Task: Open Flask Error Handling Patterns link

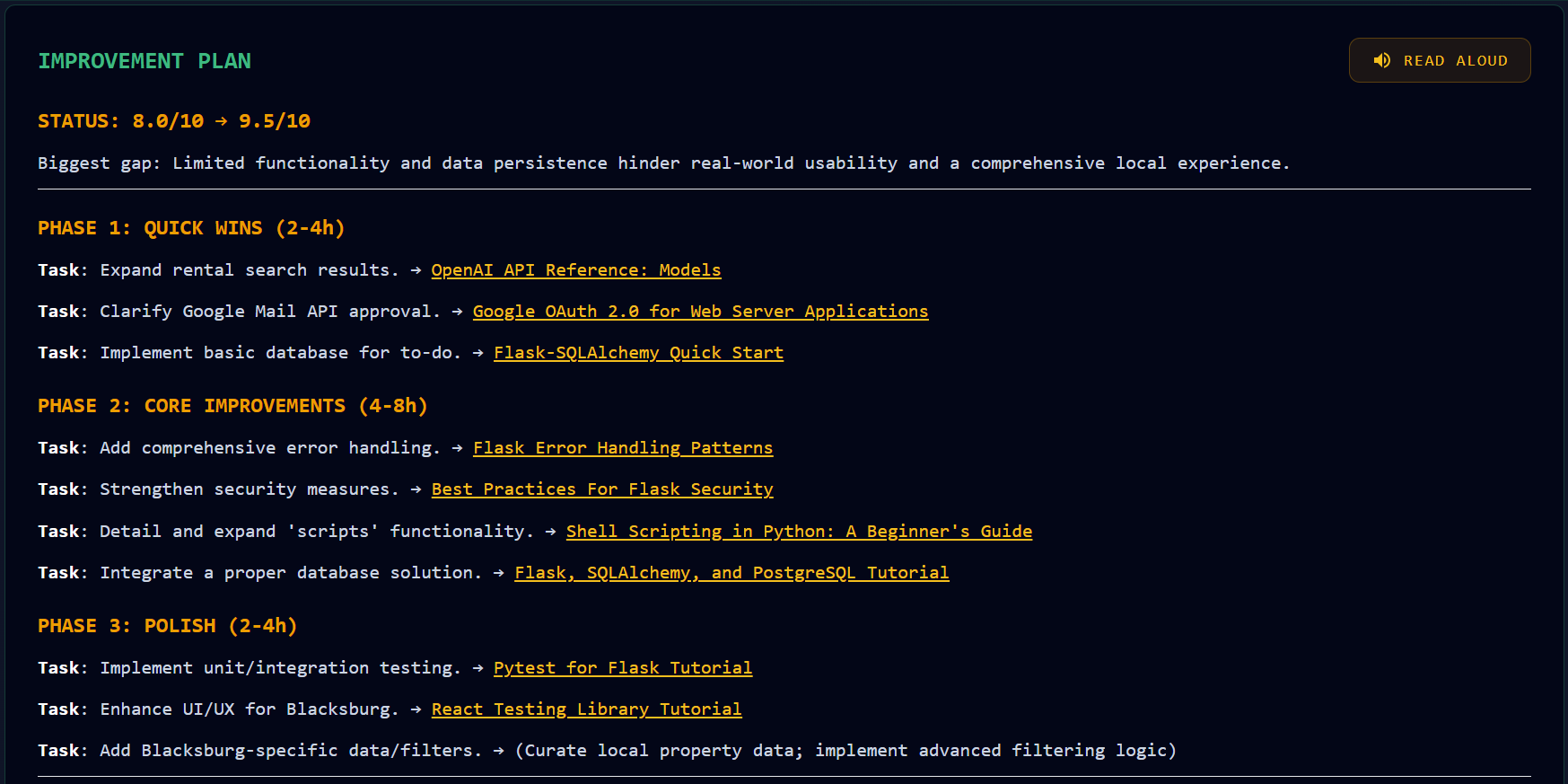Action: point(623,448)
